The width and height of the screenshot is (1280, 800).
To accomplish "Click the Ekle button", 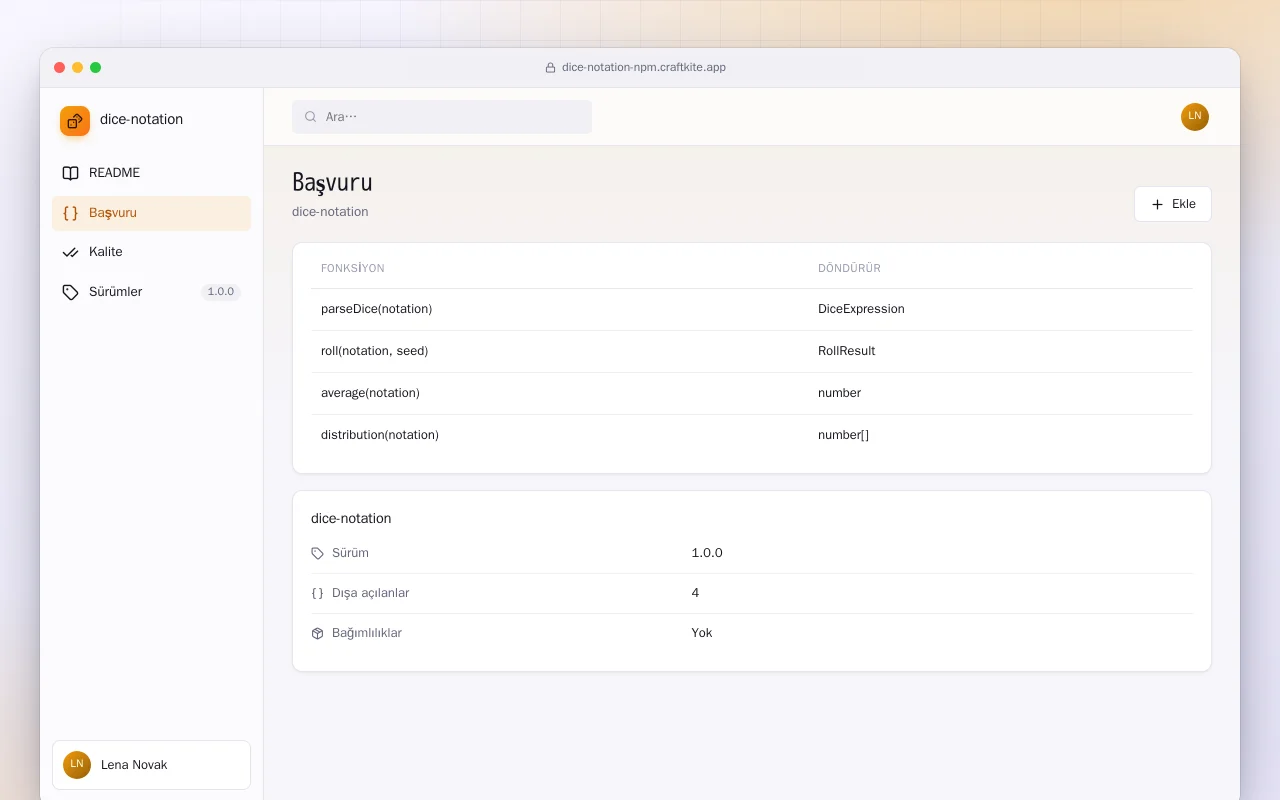I will click(x=1173, y=204).
